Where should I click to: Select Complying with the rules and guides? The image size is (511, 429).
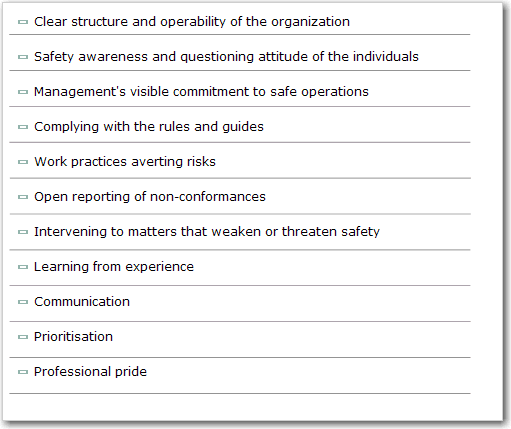tap(149, 127)
